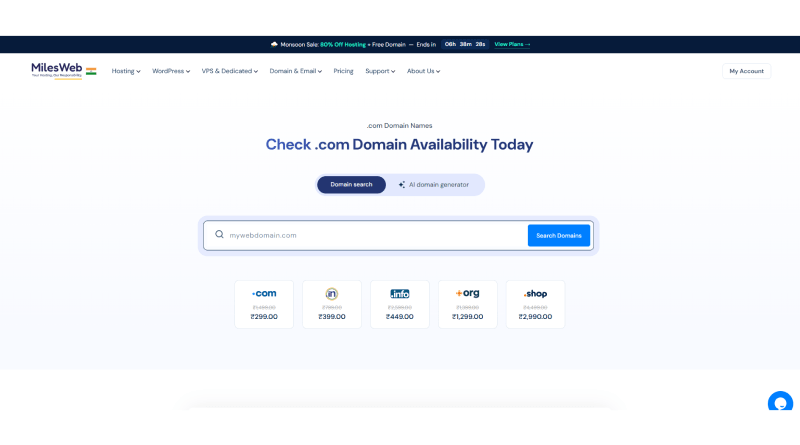
Task: Click the India flag icon
Action: click(91, 71)
